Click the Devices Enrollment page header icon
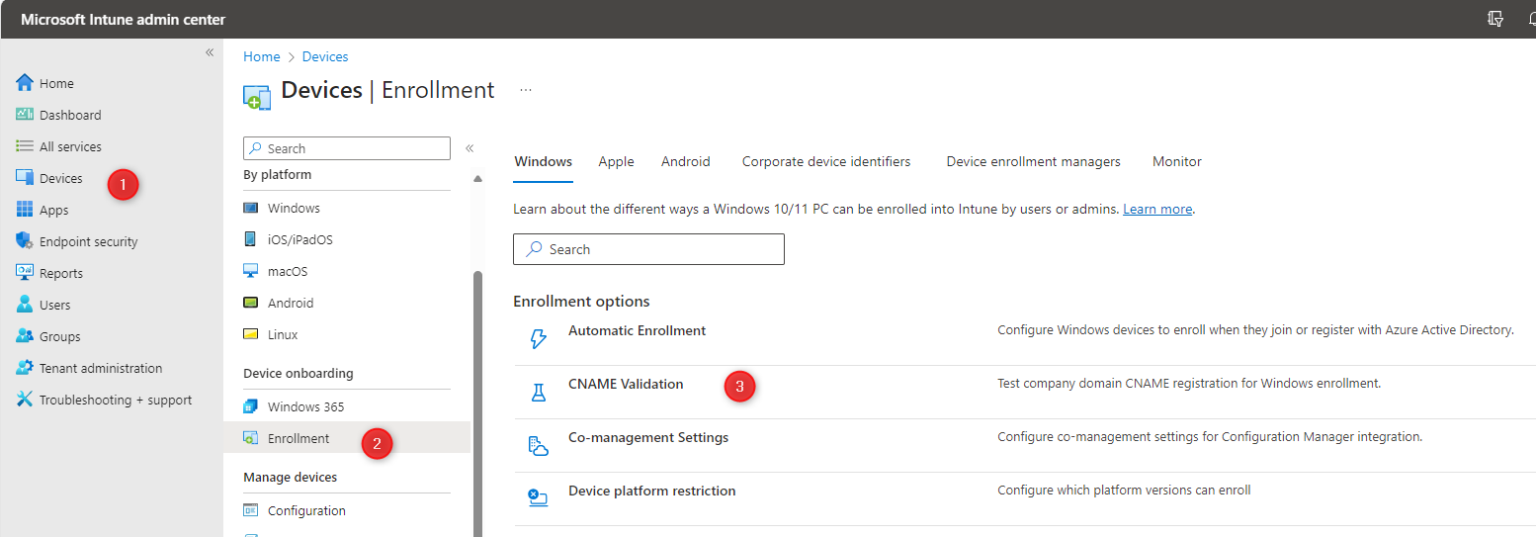 [257, 96]
